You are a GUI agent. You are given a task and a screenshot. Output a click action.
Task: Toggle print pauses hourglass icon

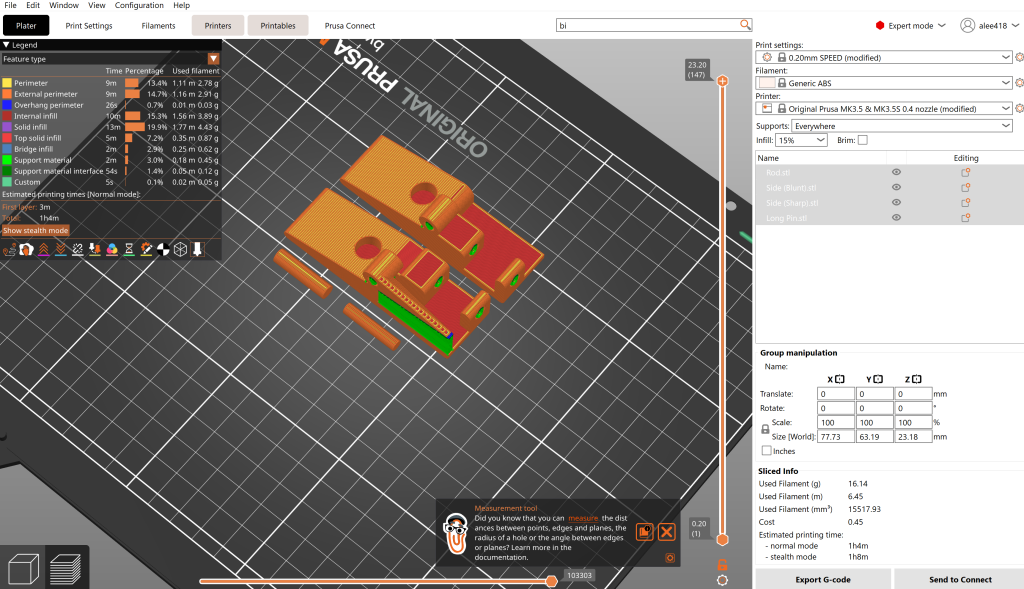[x=129, y=249]
